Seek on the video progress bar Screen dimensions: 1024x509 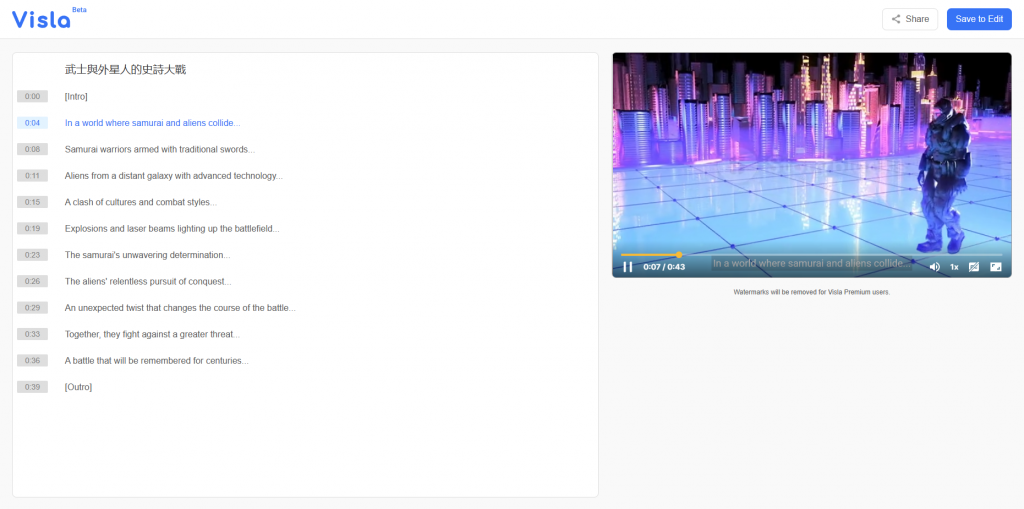click(811, 254)
